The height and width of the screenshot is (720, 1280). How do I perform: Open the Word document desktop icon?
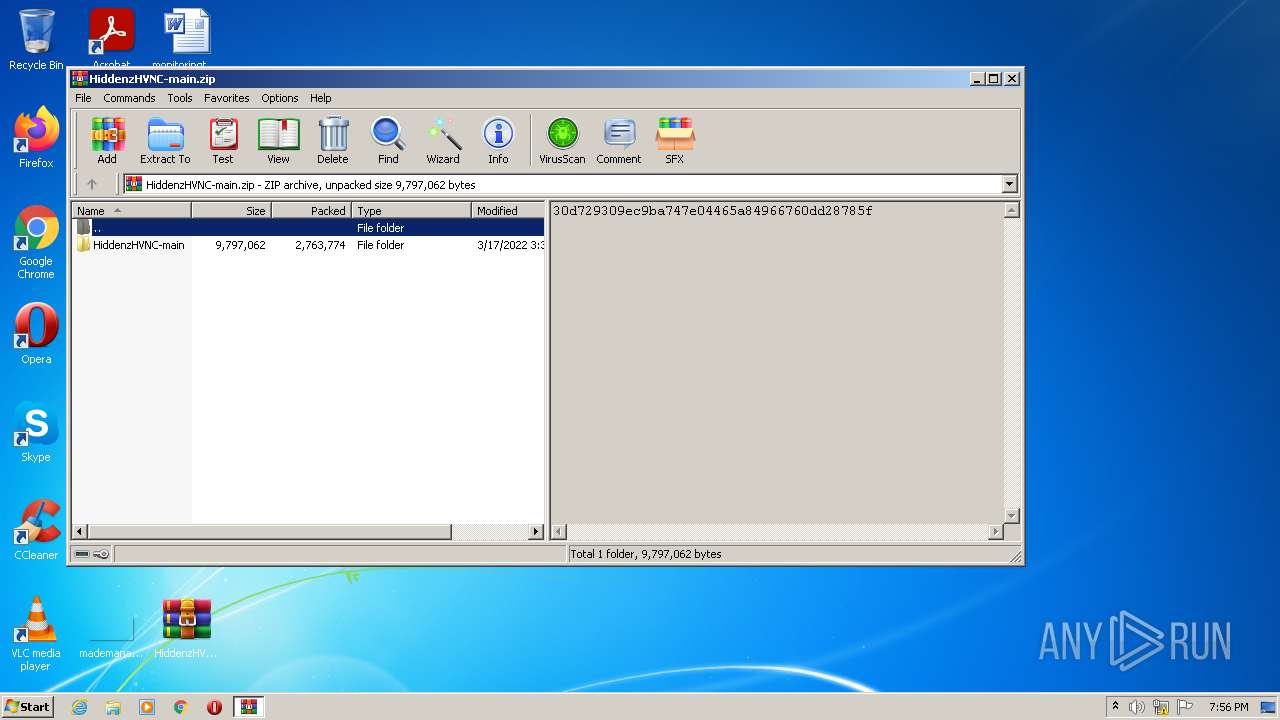187,38
